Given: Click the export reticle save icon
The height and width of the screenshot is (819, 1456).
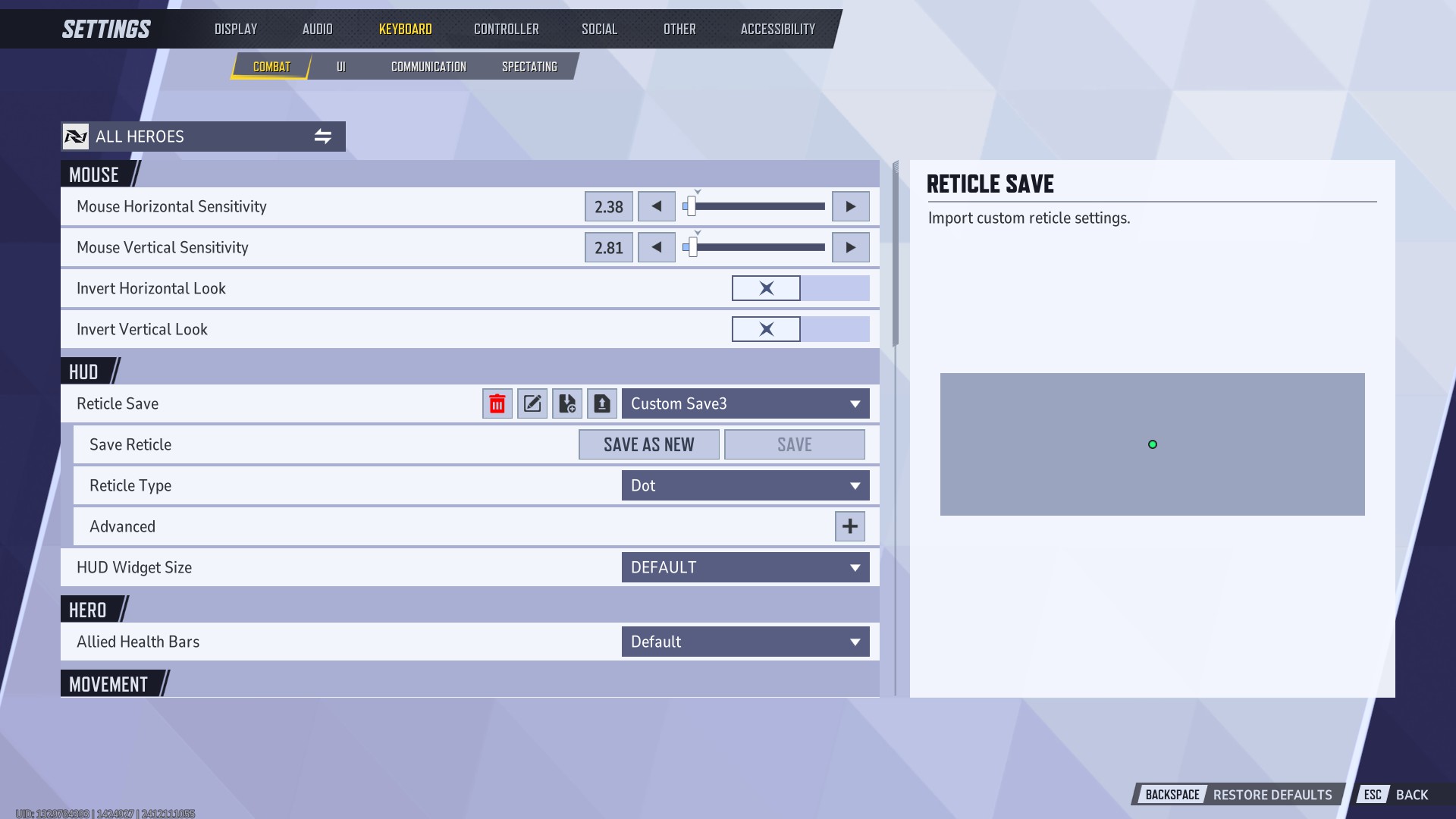Looking at the screenshot, I should click(x=601, y=403).
